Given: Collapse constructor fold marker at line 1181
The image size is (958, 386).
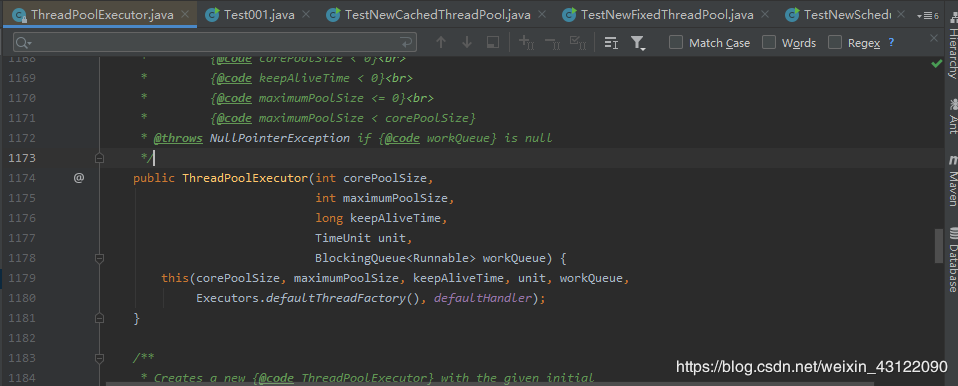Looking at the screenshot, I should (x=100, y=318).
